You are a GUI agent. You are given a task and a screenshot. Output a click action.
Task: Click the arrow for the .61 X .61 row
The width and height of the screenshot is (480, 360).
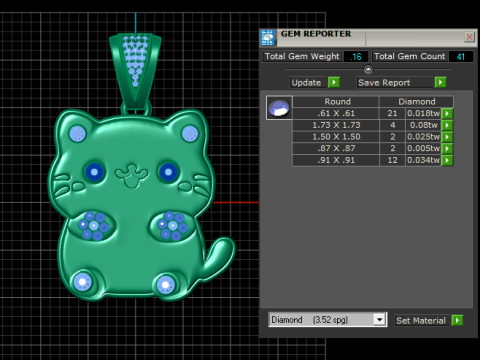tap(447, 113)
